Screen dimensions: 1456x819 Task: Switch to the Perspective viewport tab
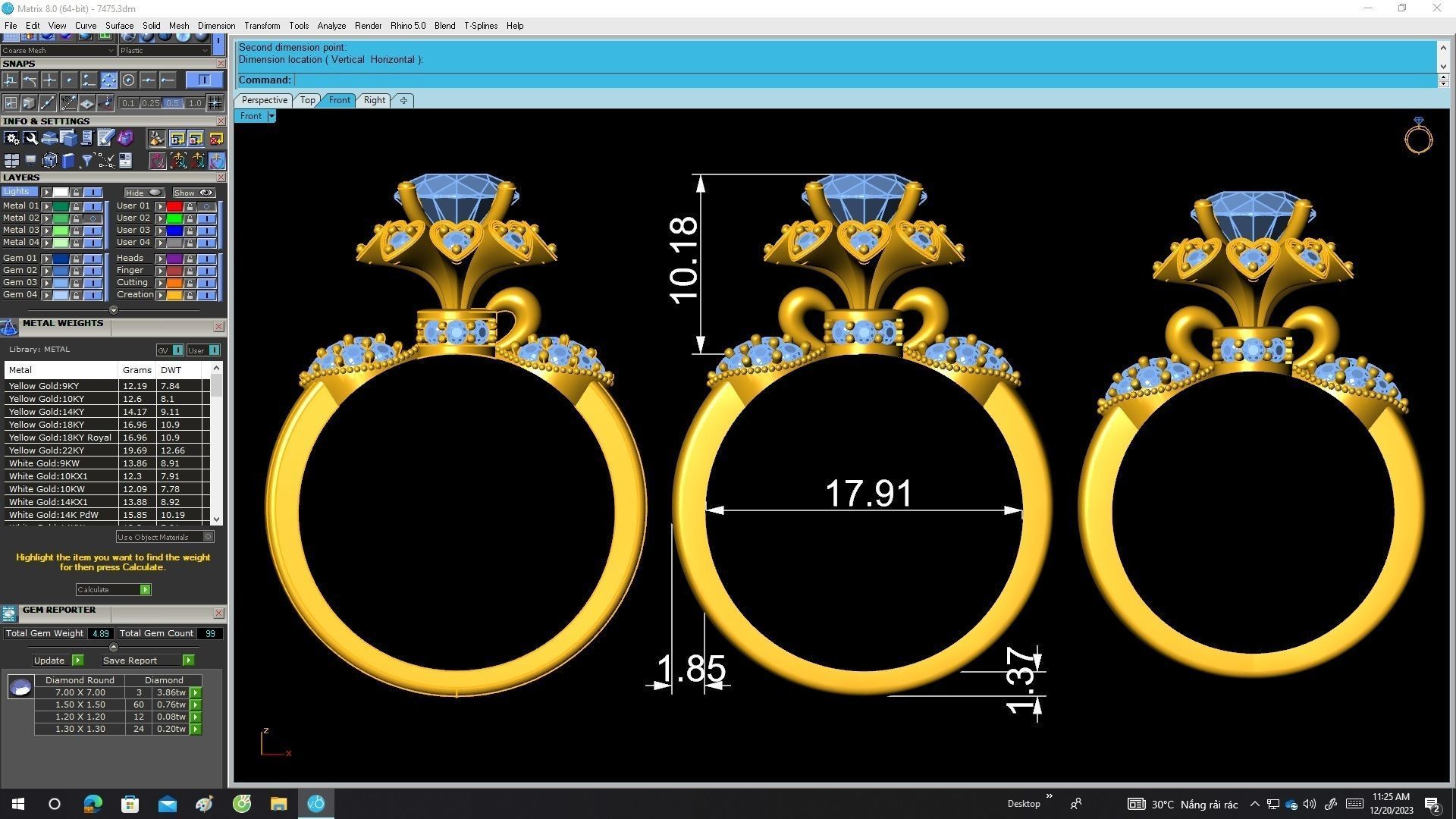[x=264, y=100]
